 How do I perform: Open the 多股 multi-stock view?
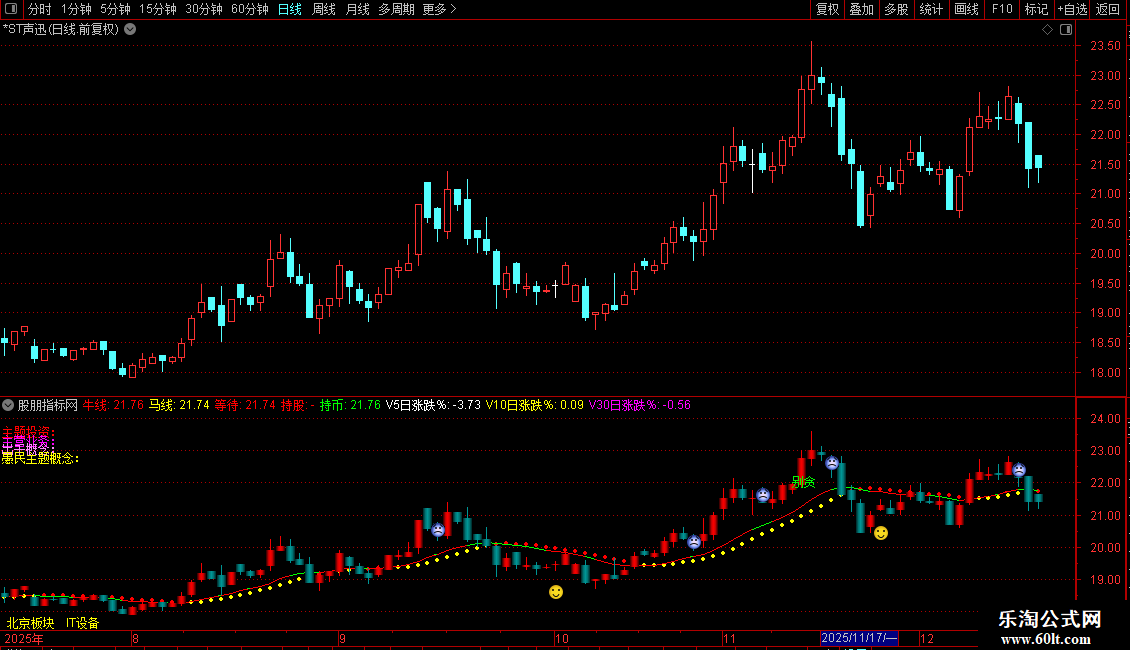coord(897,9)
